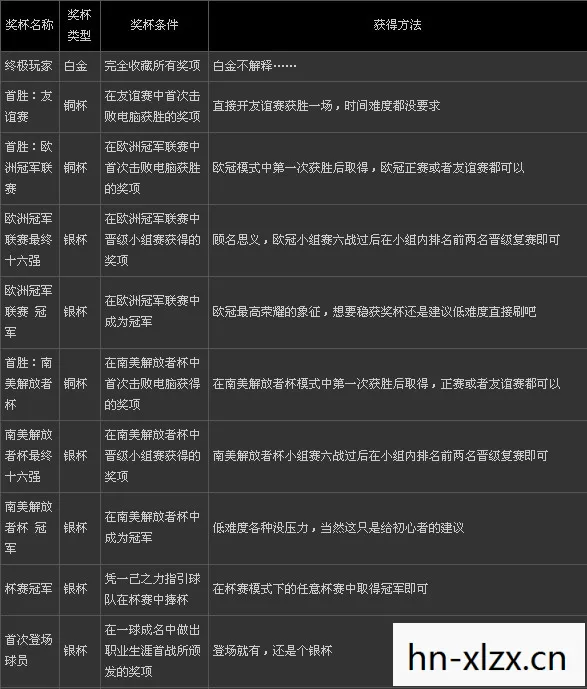587x689 pixels.
Task: Click the 在杯赛模式下的任意杯赛中取得冠军即可 method text
Action: click(x=320, y=589)
